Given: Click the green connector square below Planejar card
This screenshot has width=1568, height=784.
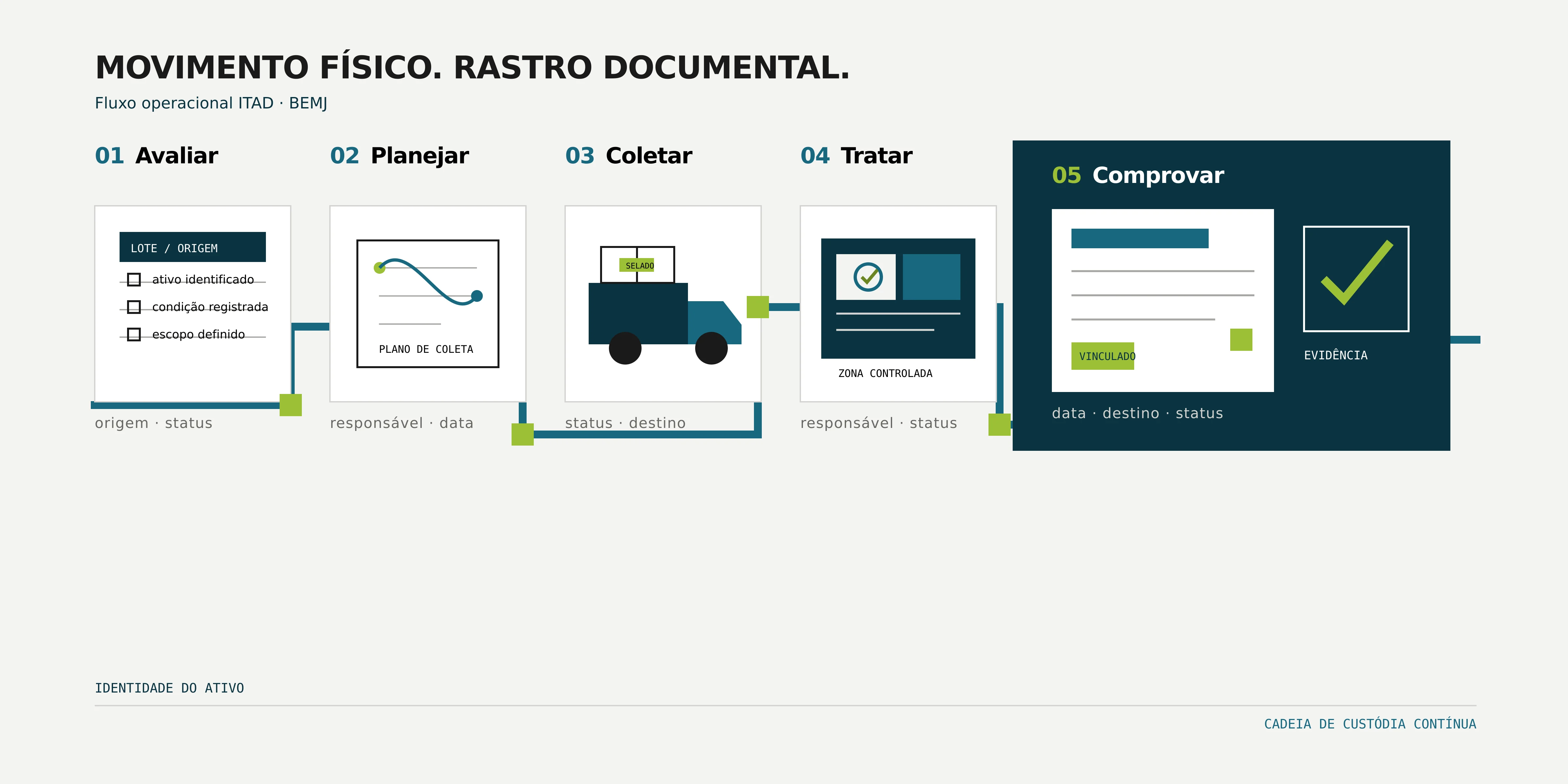Looking at the screenshot, I should pos(522,434).
